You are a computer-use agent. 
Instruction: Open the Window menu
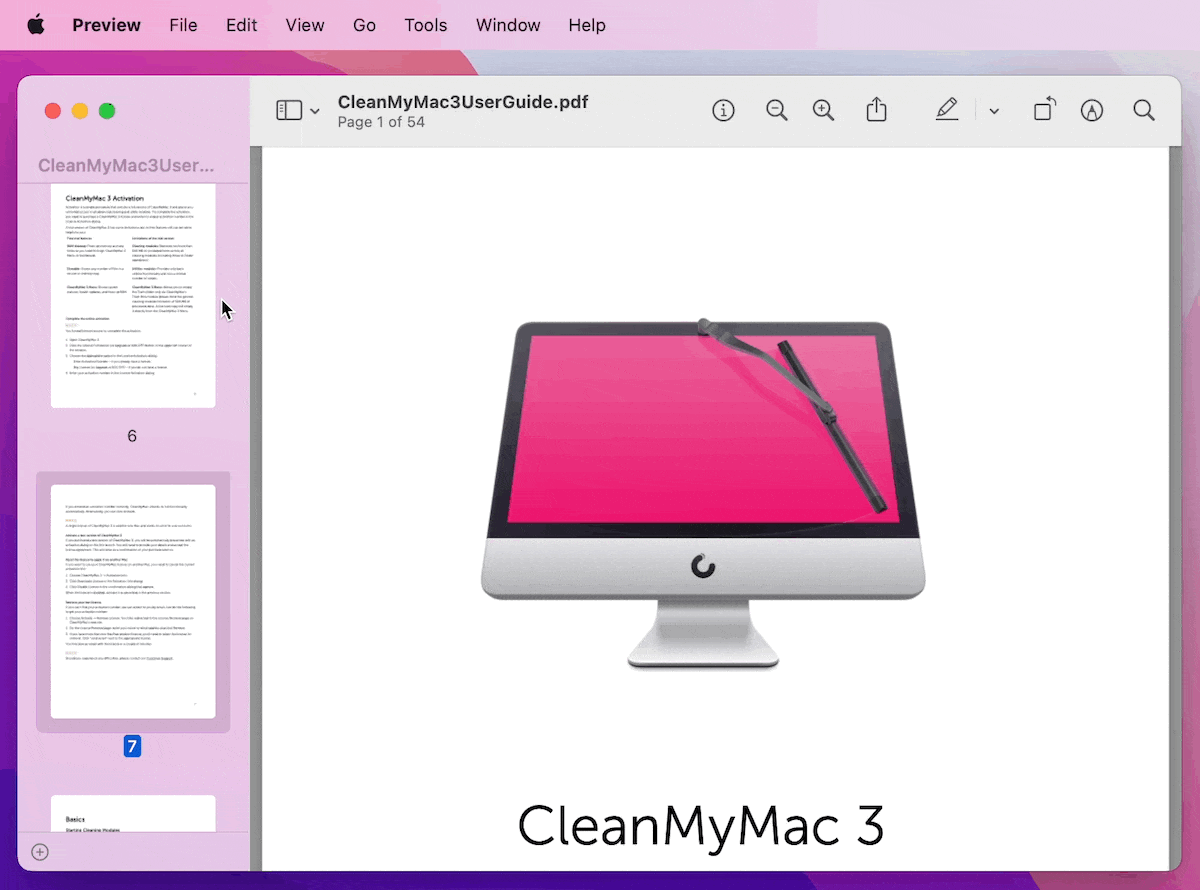tap(508, 25)
